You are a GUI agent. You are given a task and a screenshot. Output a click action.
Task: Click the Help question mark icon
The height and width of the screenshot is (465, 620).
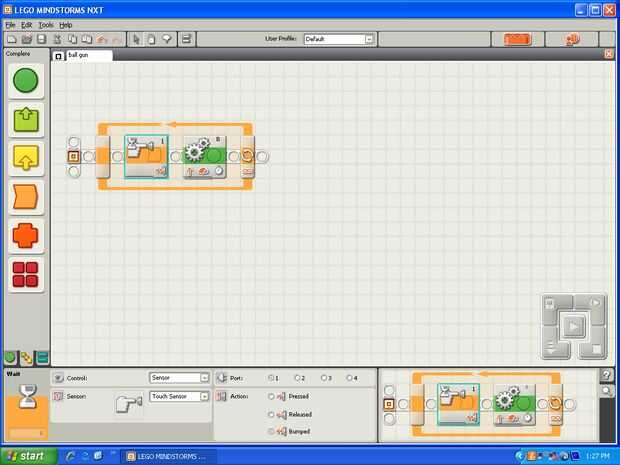607,376
